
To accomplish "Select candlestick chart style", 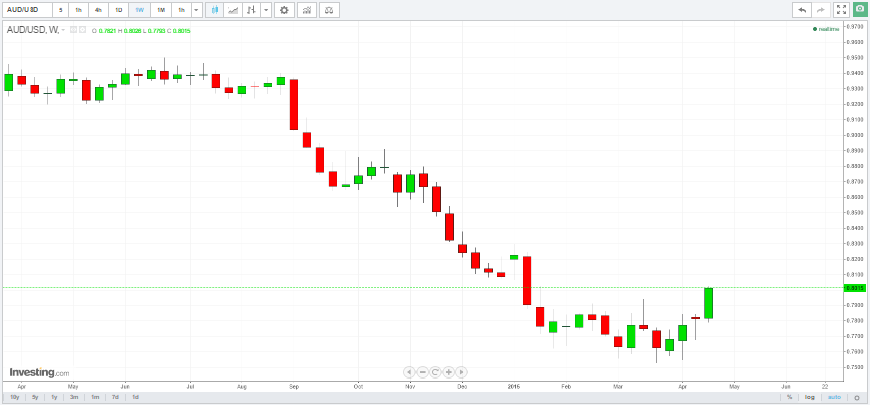I will click(x=214, y=10).
